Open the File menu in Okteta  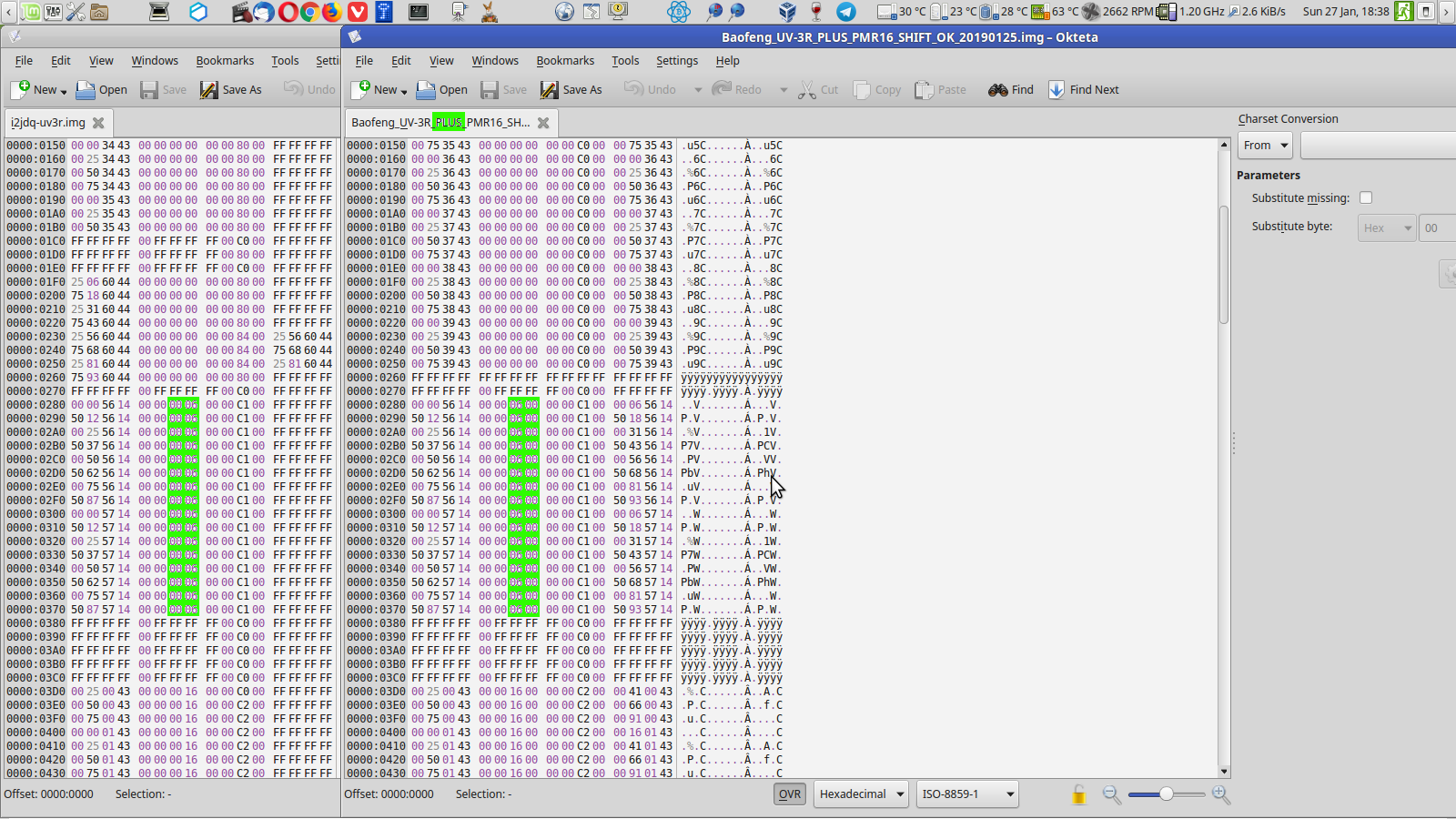tap(364, 60)
